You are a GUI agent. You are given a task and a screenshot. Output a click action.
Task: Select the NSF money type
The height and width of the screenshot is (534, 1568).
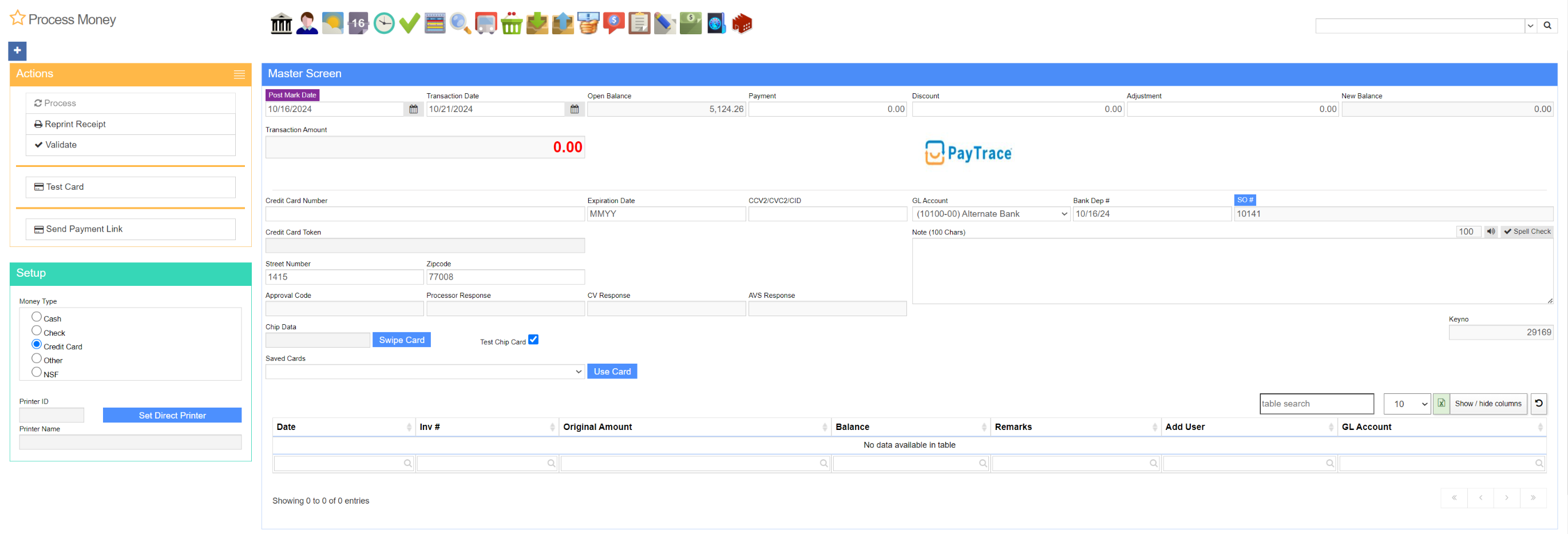(37, 373)
